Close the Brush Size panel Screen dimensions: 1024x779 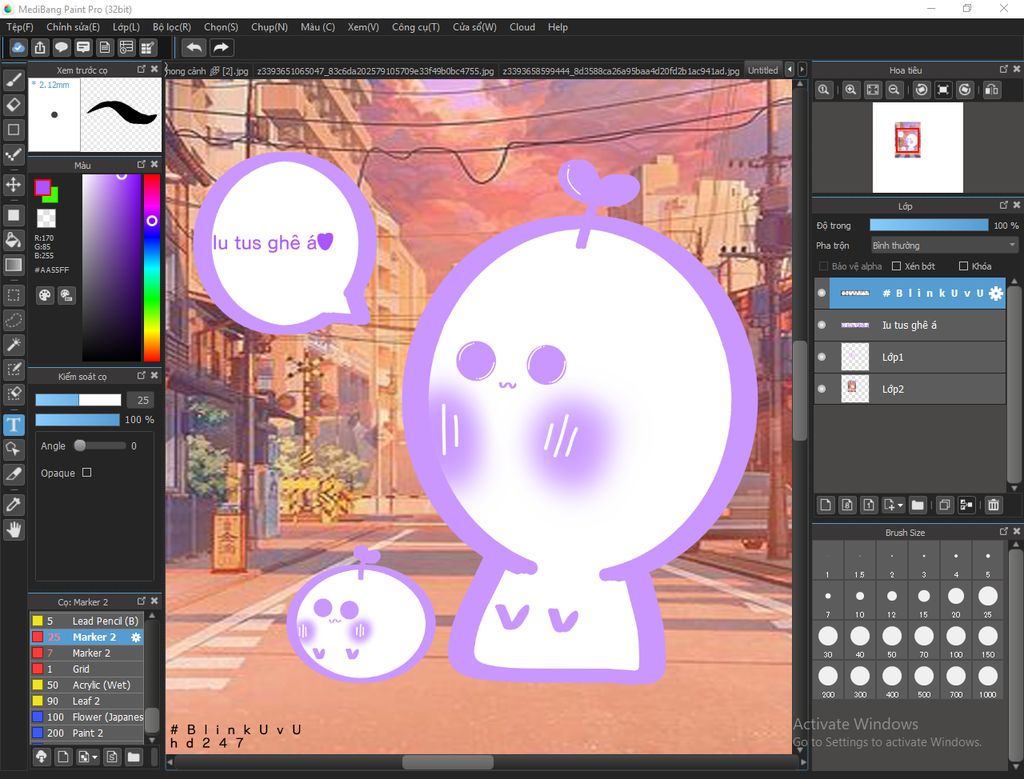(1016, 532)
